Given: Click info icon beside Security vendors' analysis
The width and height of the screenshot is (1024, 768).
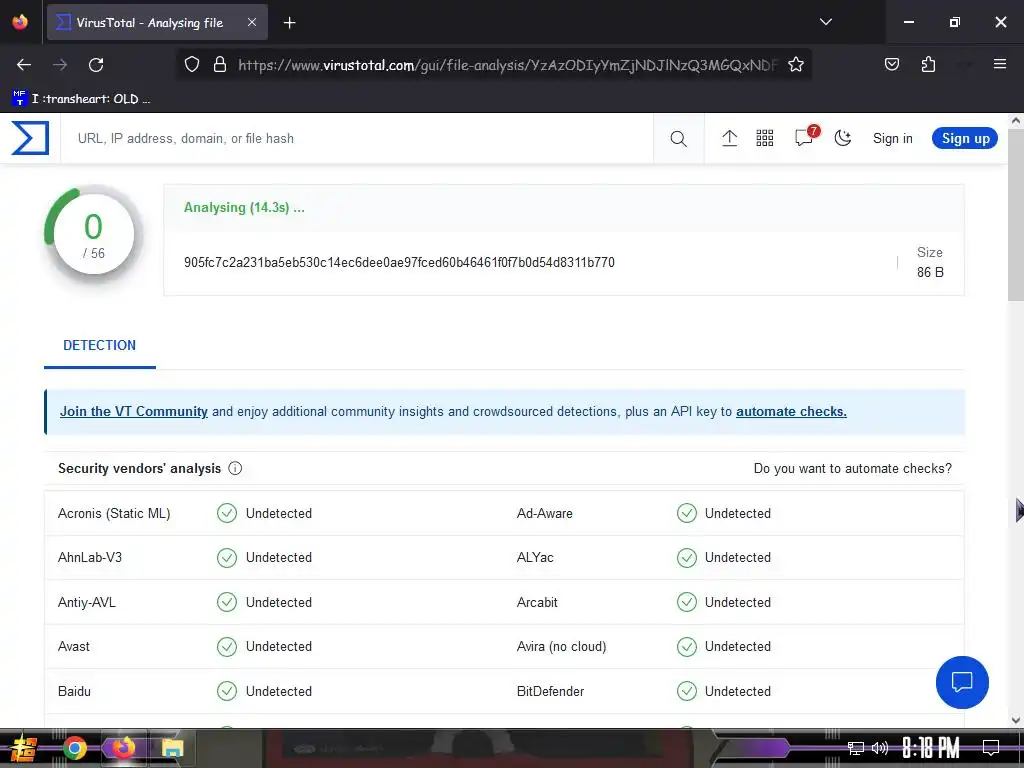Looking at the screenshot, I should click(x=235, y=468).
